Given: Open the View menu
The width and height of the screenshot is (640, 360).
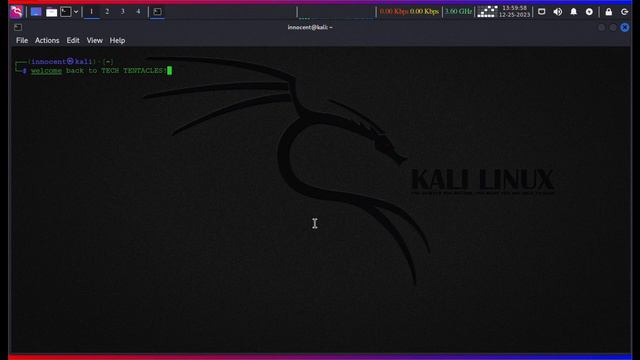Looking at the screenshot, I should 95,40.
